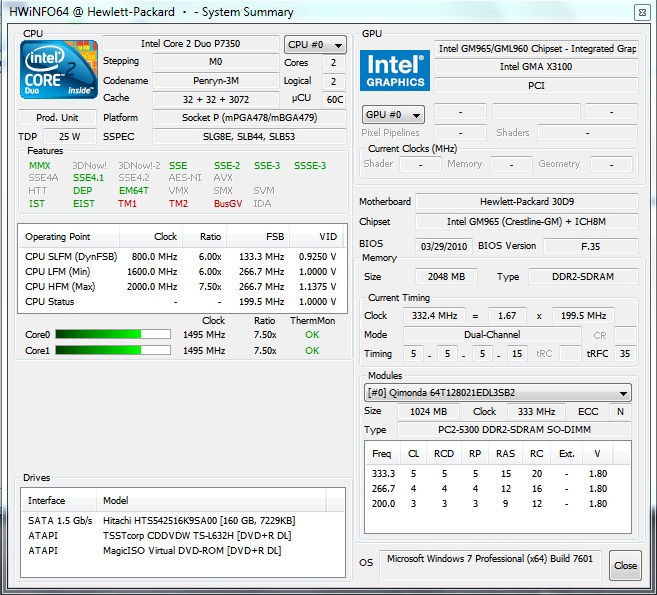The width and height of the screenshot is (657, 595).
Task: Select the VID column header
Action: pos(316,237)
